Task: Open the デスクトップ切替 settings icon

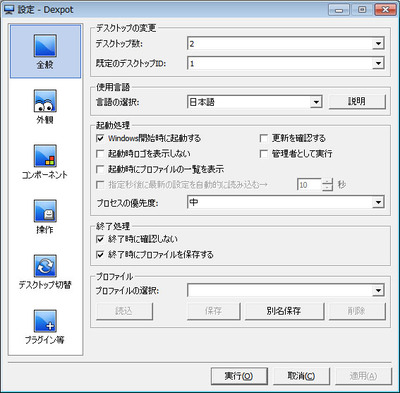Action: click(x=45, y=266)
